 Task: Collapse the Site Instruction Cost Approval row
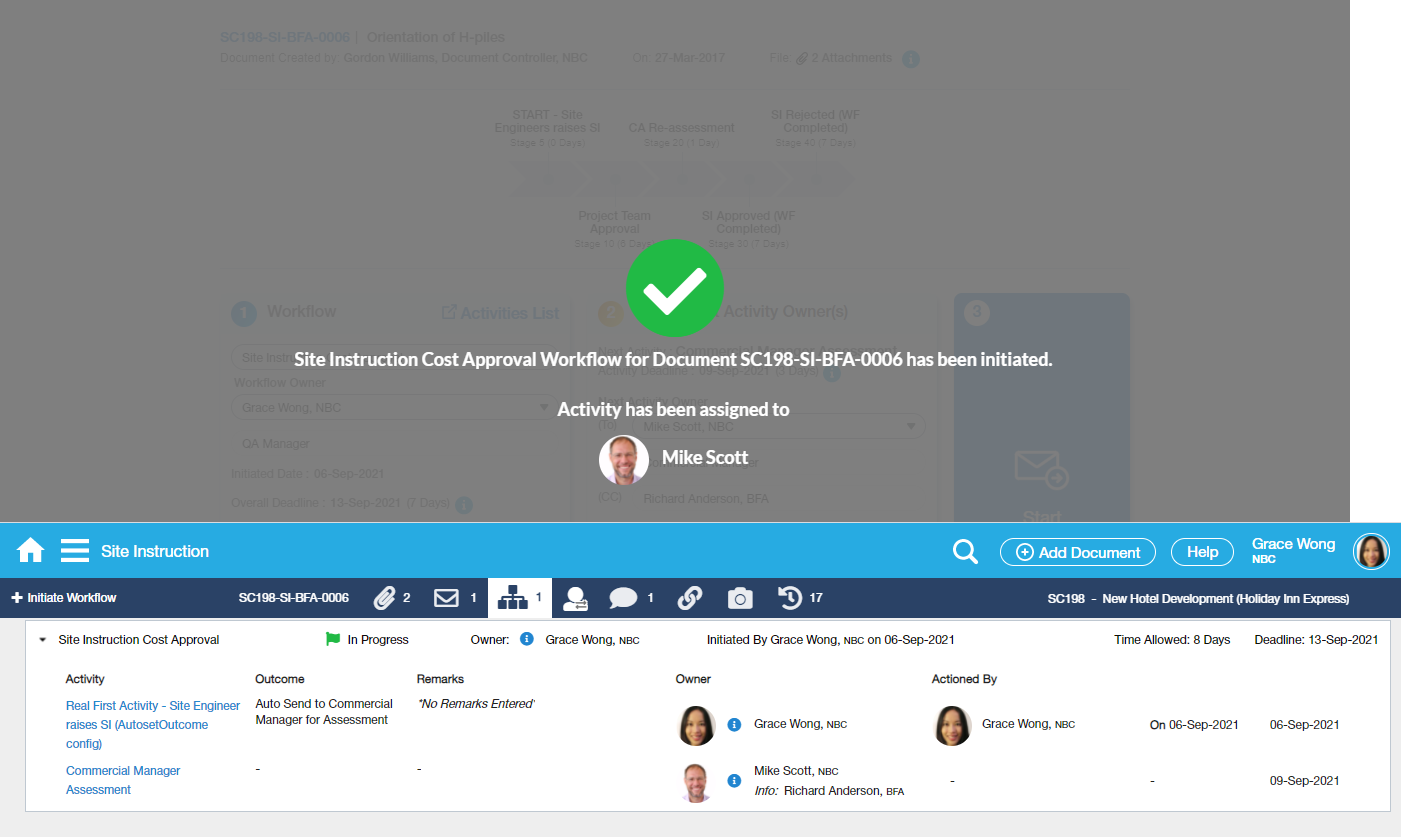pos(42,640)
